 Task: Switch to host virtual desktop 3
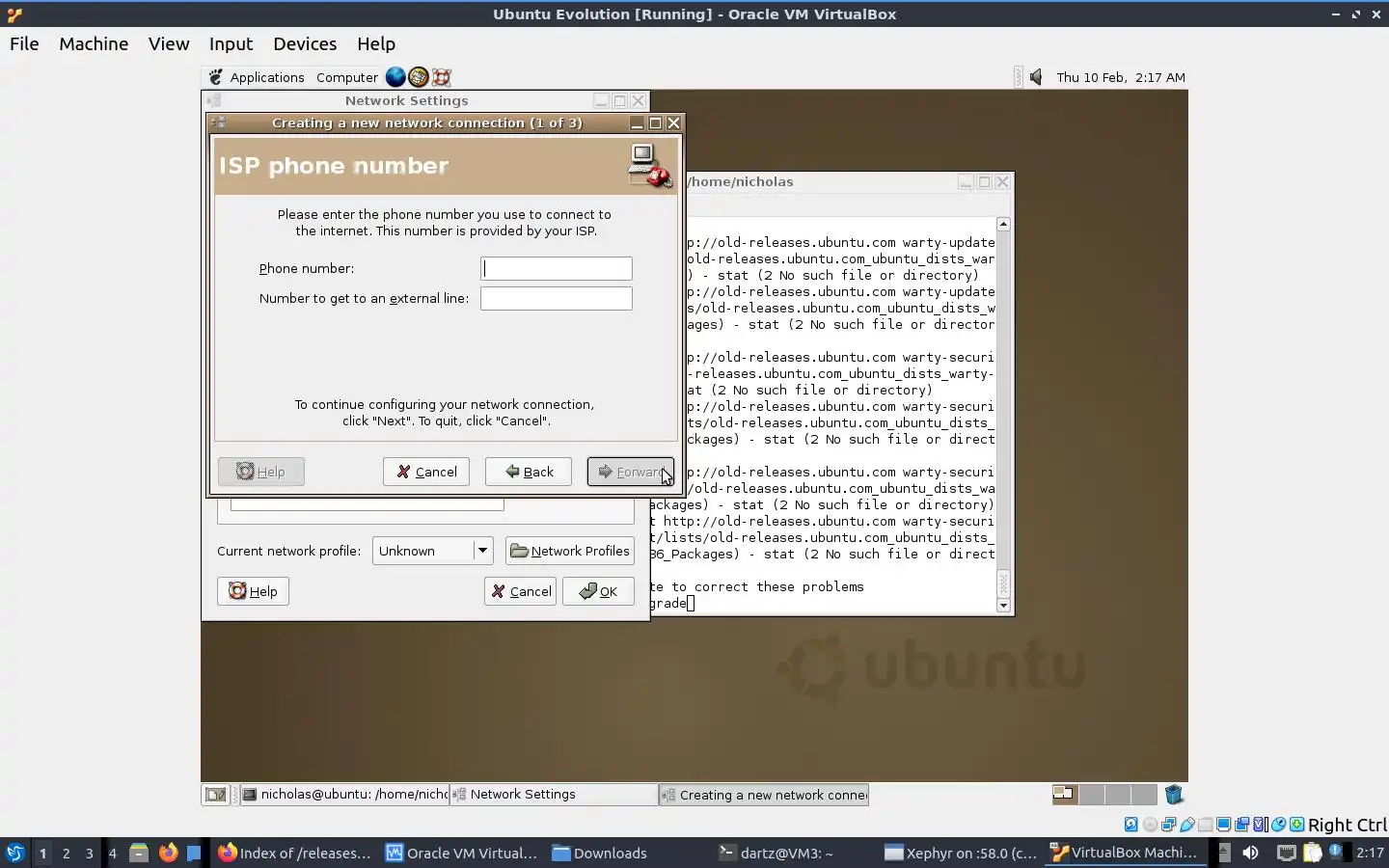coord(89,853)
